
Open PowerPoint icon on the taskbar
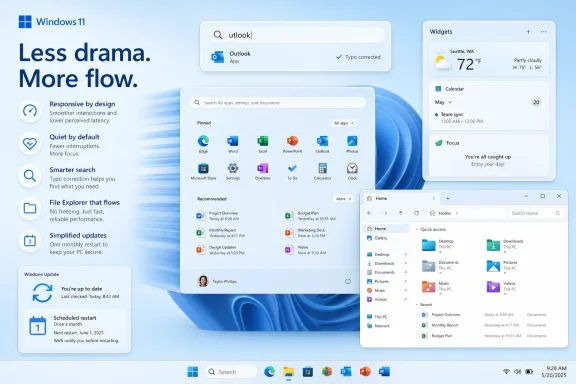(365, 372)
